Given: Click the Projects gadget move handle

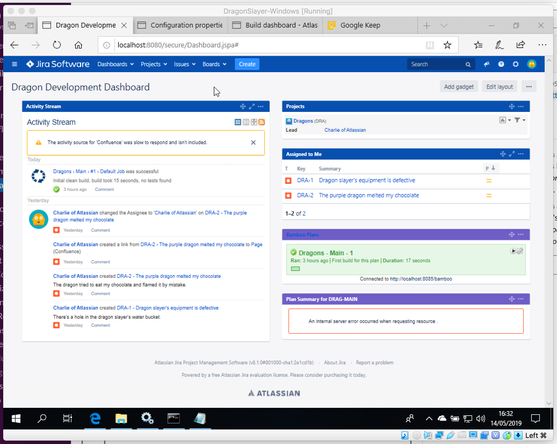Looking at the screenshot, I should pos(512,106).
